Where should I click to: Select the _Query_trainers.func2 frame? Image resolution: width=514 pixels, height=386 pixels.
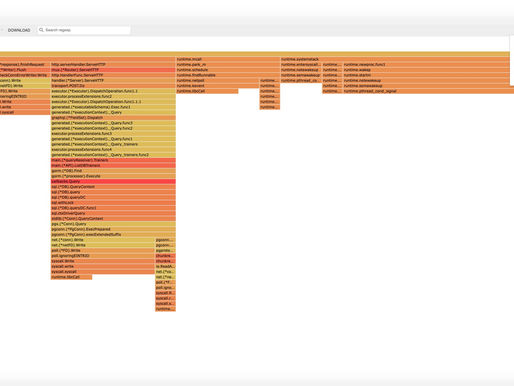[x=113, y=155]
